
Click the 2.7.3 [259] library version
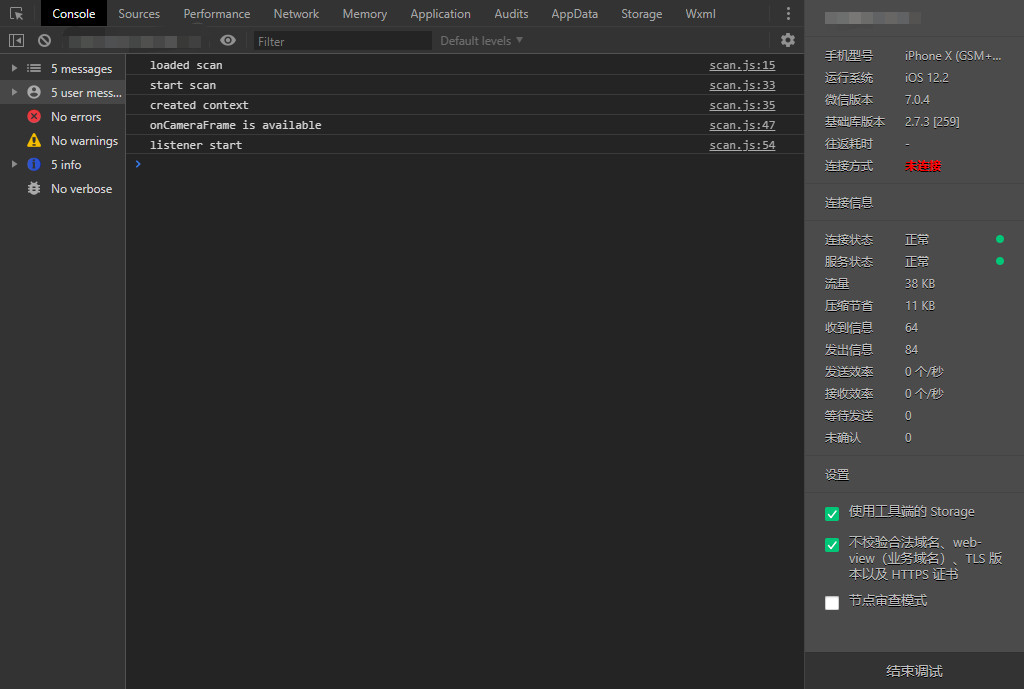point(932,121)
